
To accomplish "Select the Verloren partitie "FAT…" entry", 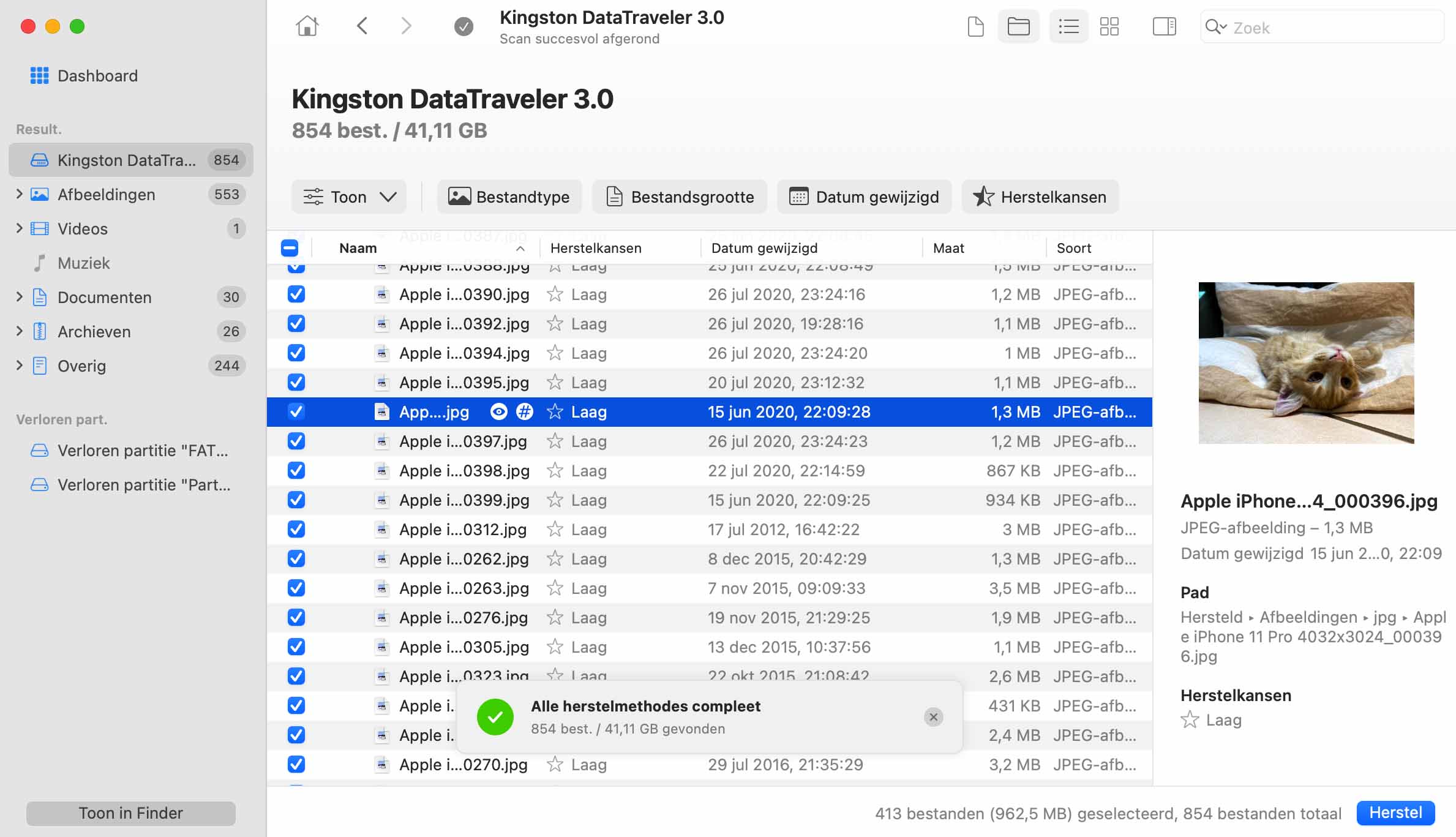I will point(131,450).
